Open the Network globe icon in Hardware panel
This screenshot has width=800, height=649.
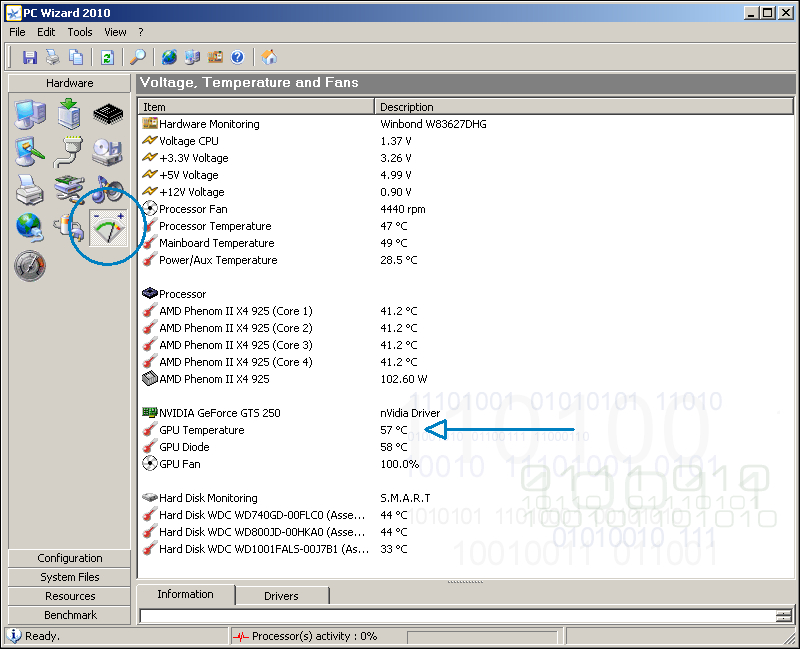[30, 228]
